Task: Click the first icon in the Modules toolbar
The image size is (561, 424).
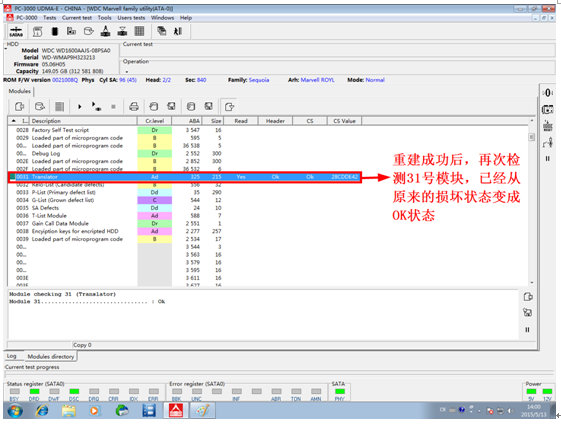Action: [19, 107]
